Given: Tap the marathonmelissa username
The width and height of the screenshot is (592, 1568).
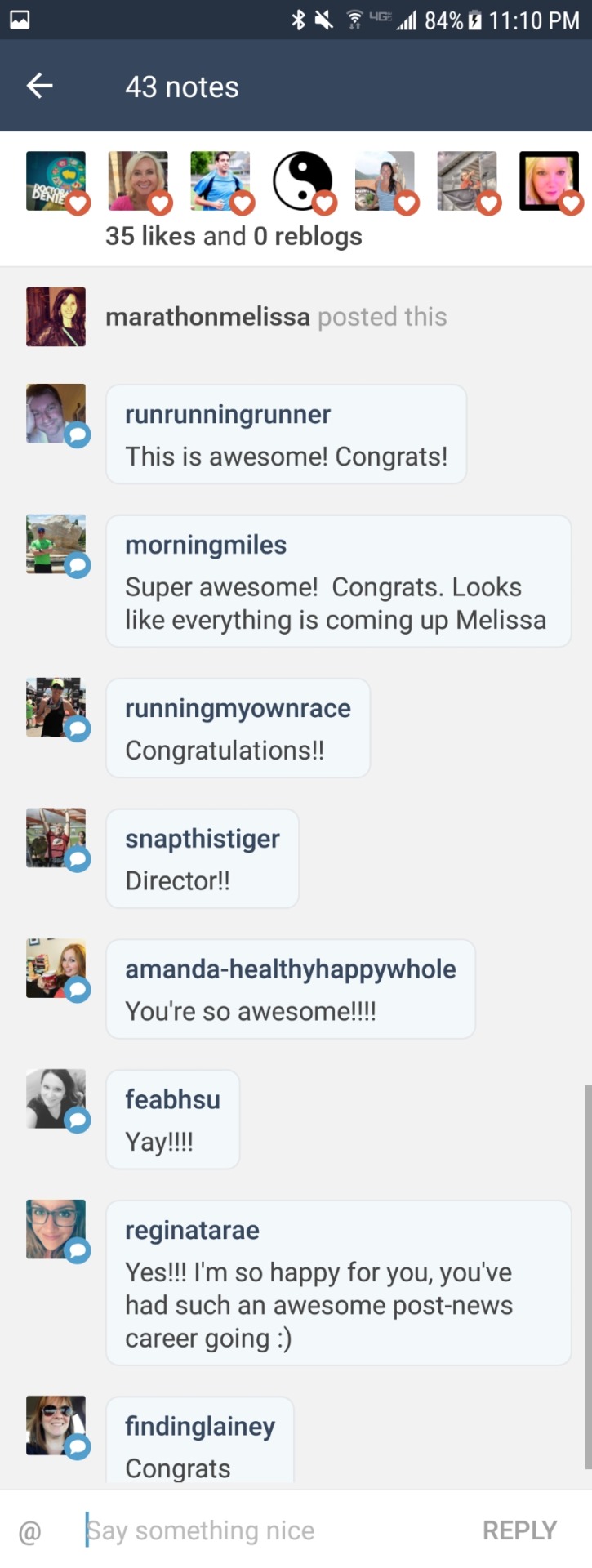Looking at the screenshot, I should click(x=207, y=317).
